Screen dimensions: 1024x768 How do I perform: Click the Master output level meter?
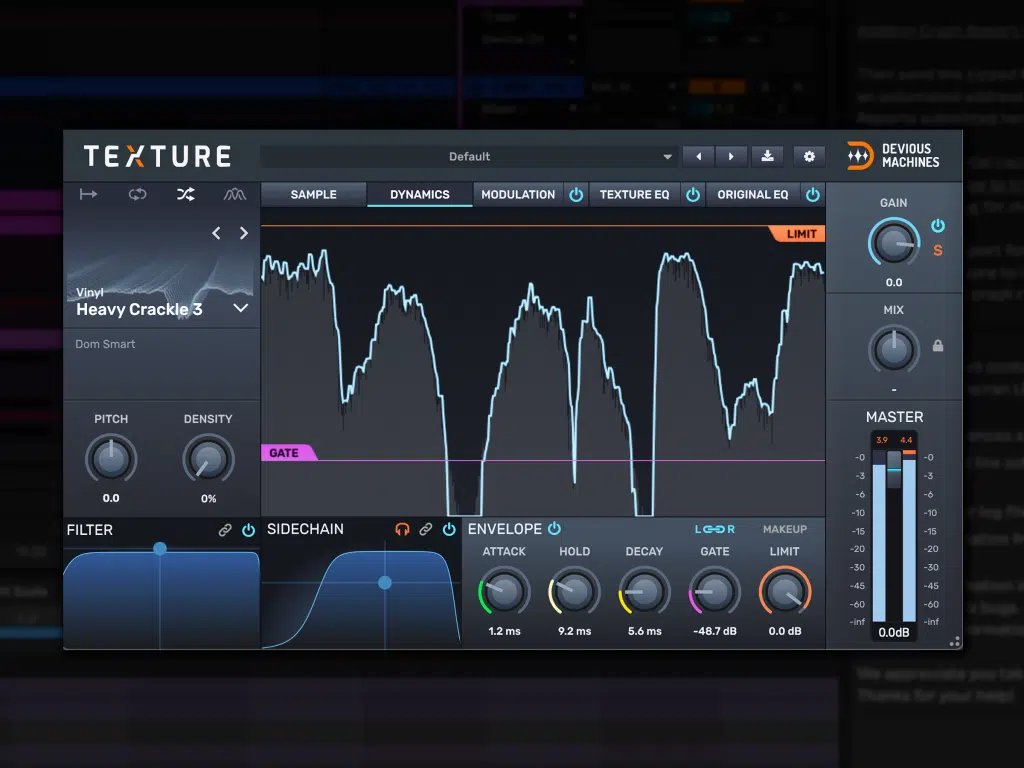point(894,536)
